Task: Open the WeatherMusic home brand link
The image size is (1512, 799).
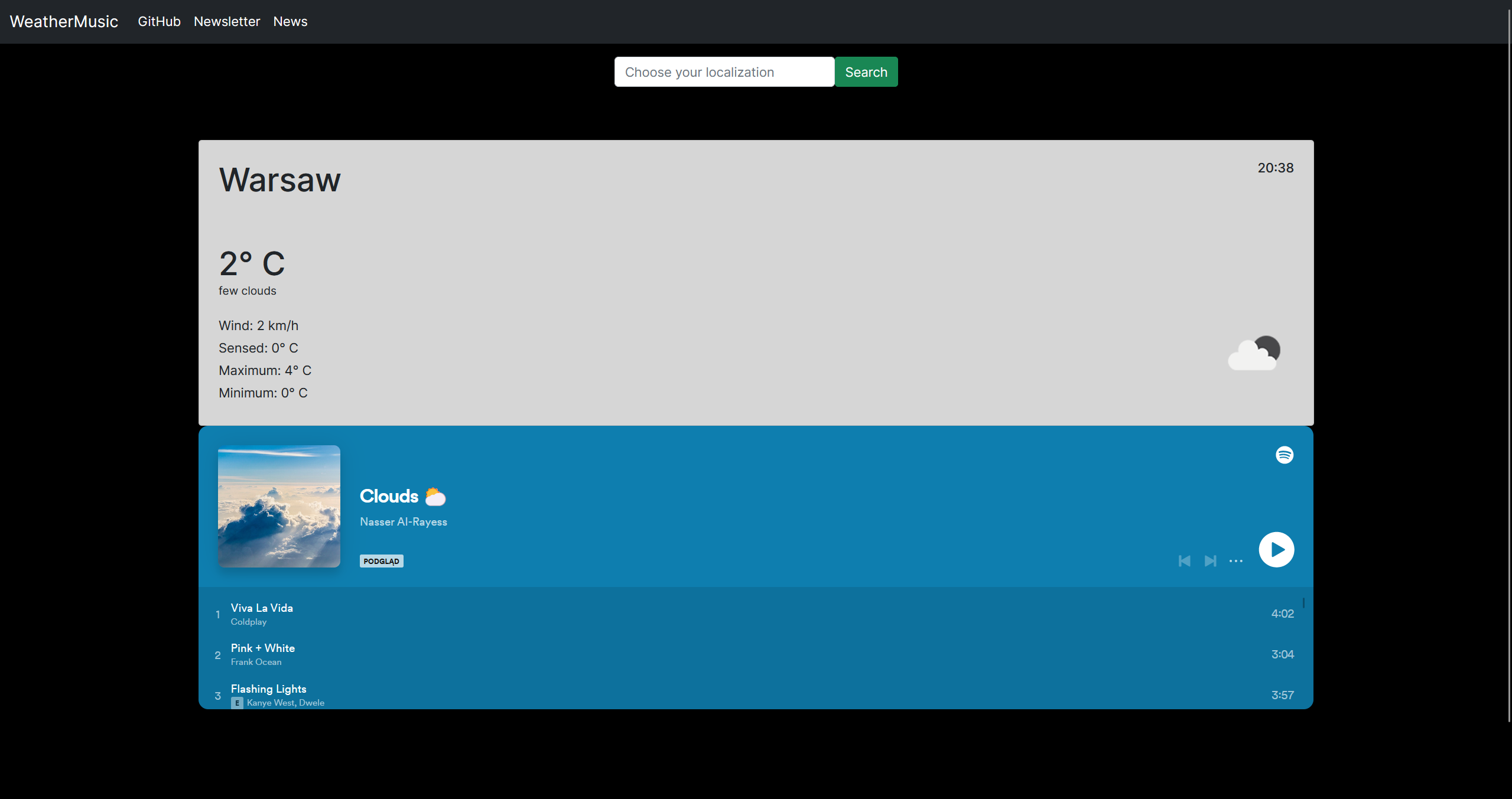Action: 64,22
